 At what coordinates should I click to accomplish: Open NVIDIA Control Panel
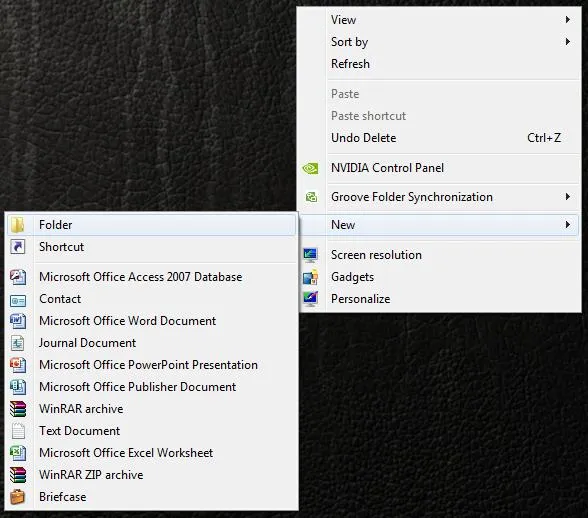coord(439,168)
